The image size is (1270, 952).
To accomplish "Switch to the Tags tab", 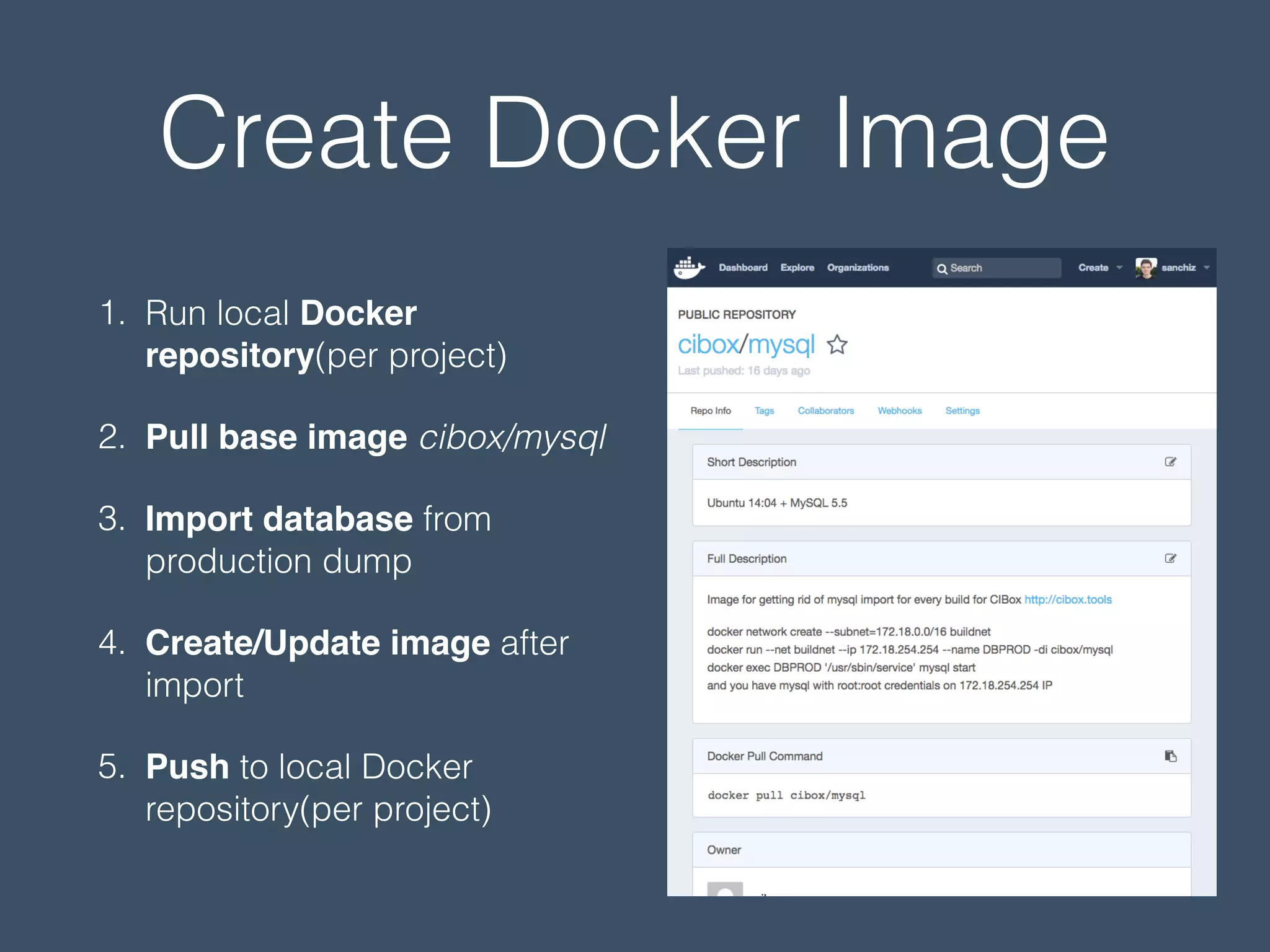I will (x=764, y=411).
